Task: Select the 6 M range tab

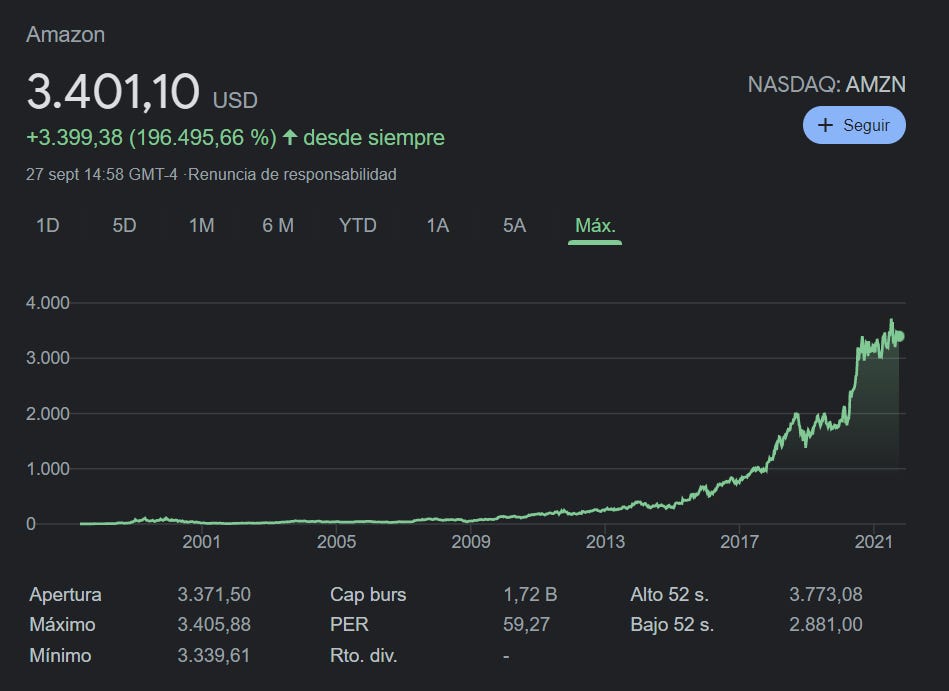Action: click(278, 226)
